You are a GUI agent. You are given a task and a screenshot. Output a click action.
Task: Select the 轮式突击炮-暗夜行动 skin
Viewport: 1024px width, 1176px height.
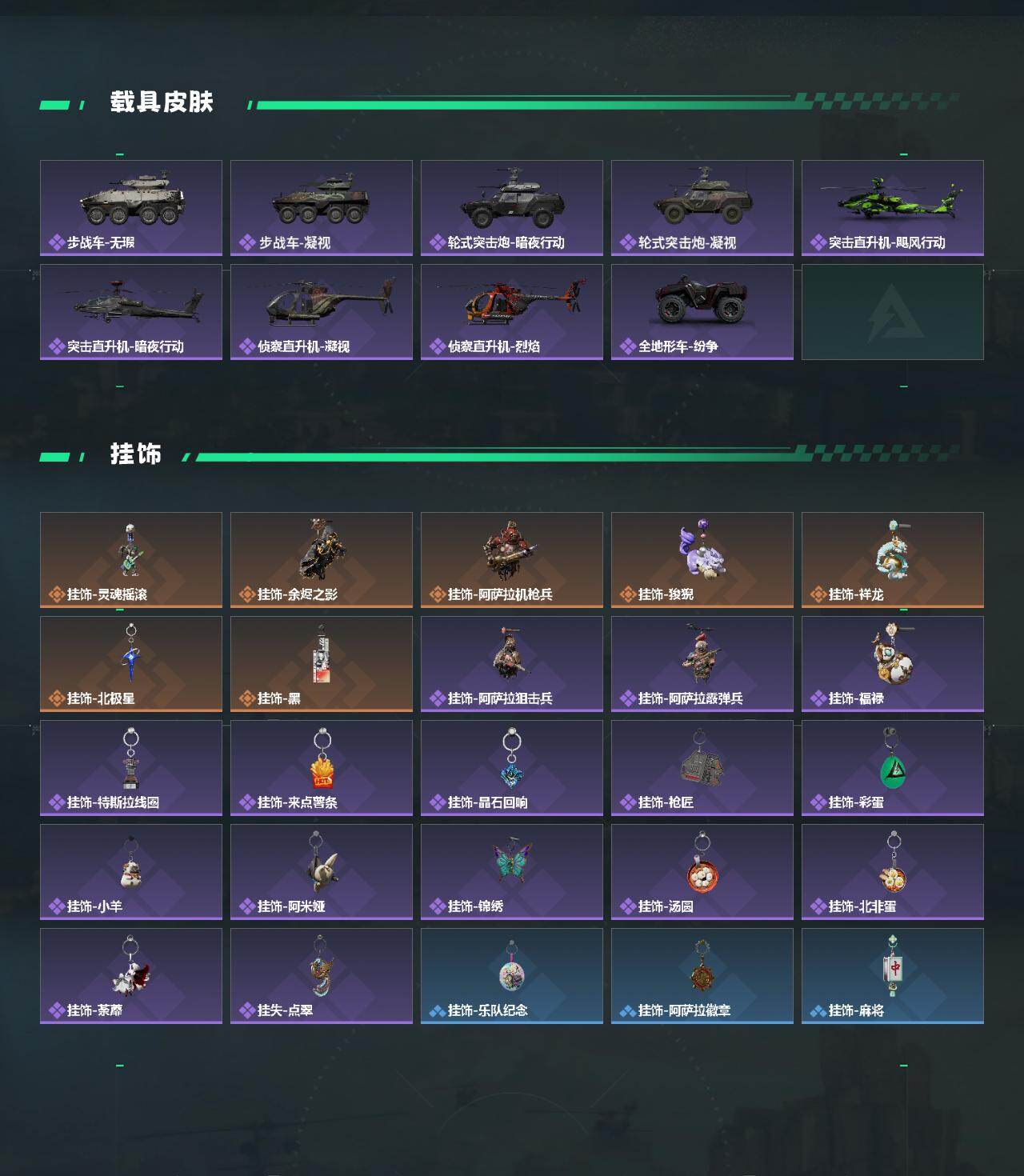(512, 208)
